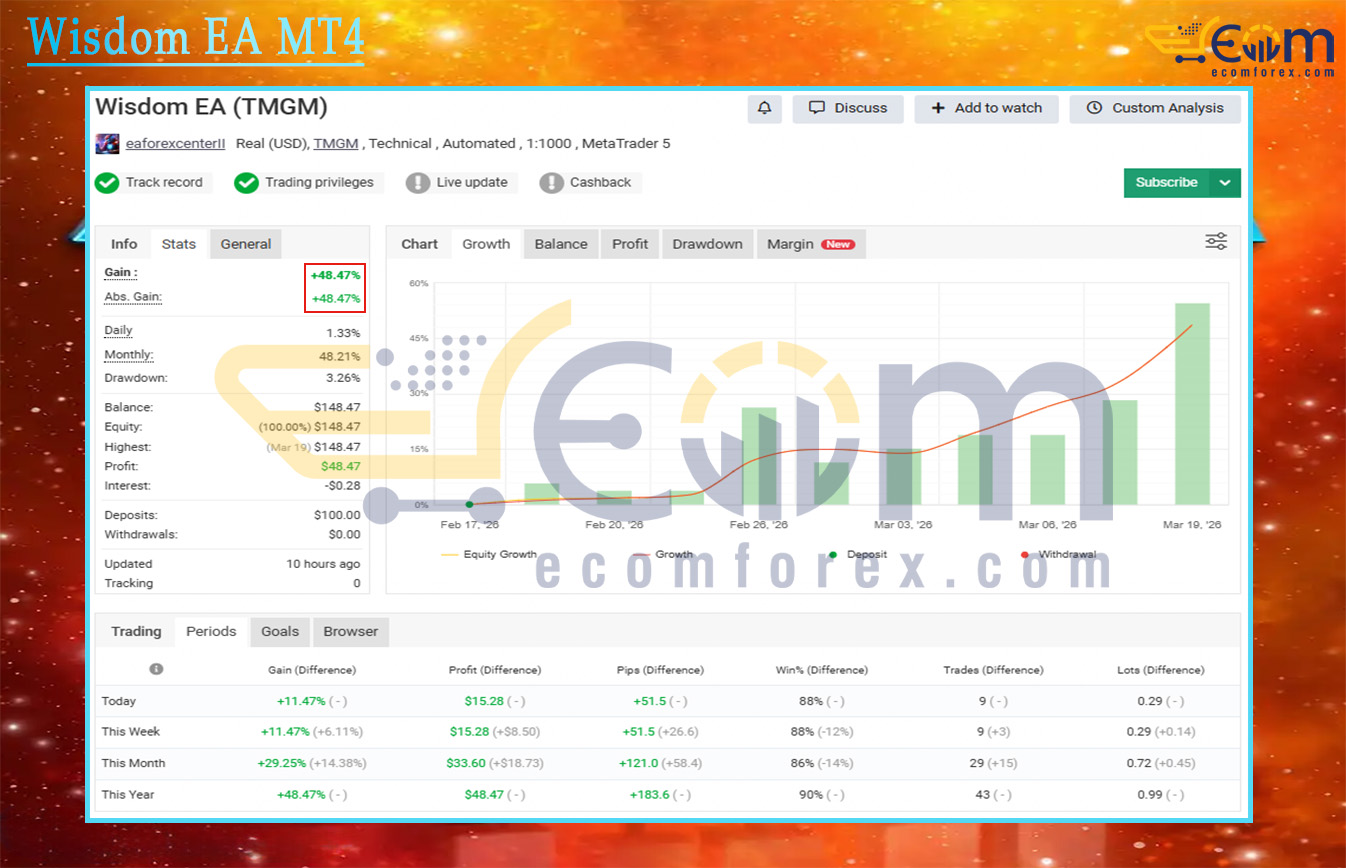Click the Trading privileges checkmark icon
1346x868 pixels.
[x=246, y=183]
